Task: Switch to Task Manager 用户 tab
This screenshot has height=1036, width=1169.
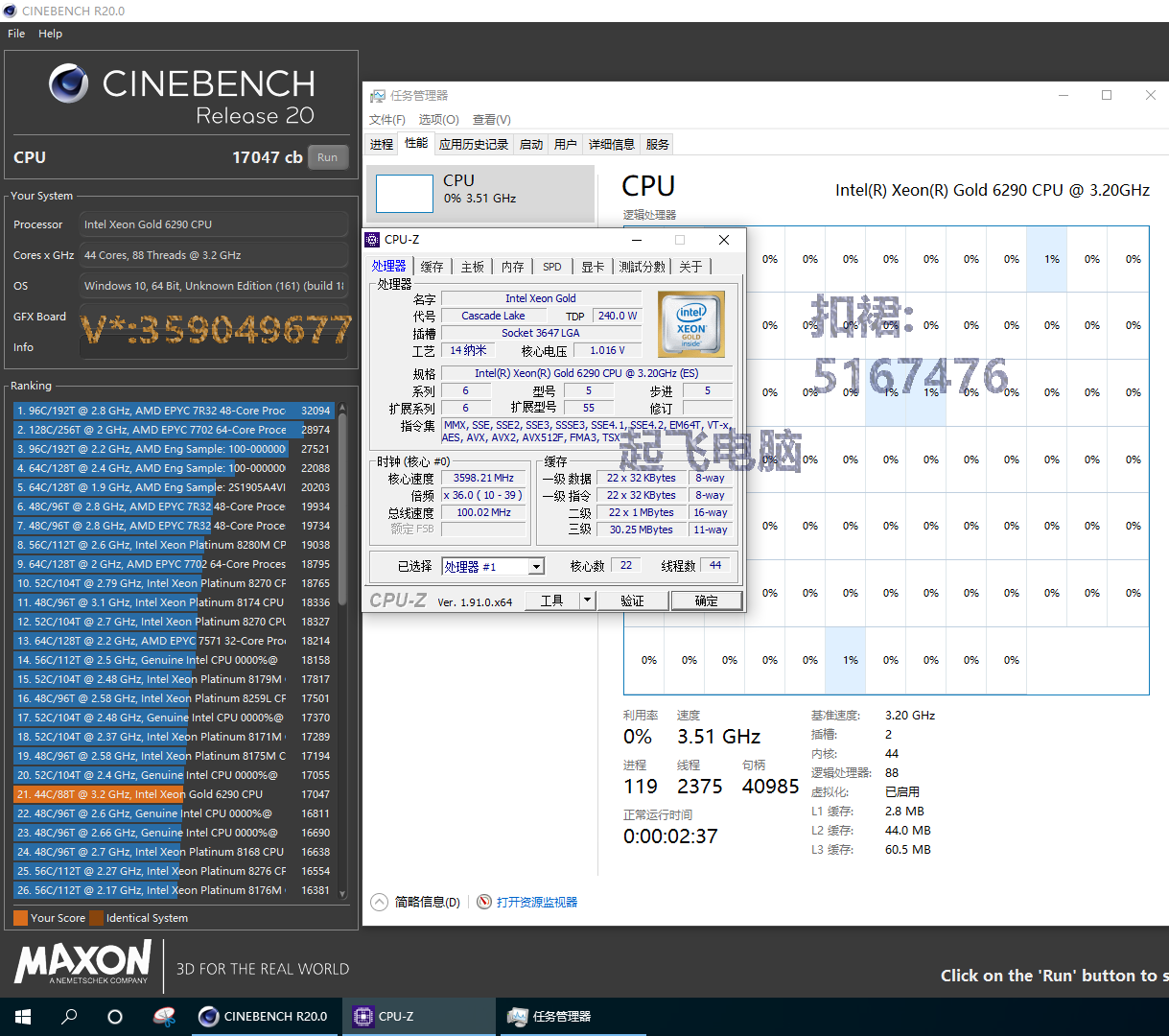Action: click(x=566, y=145)
